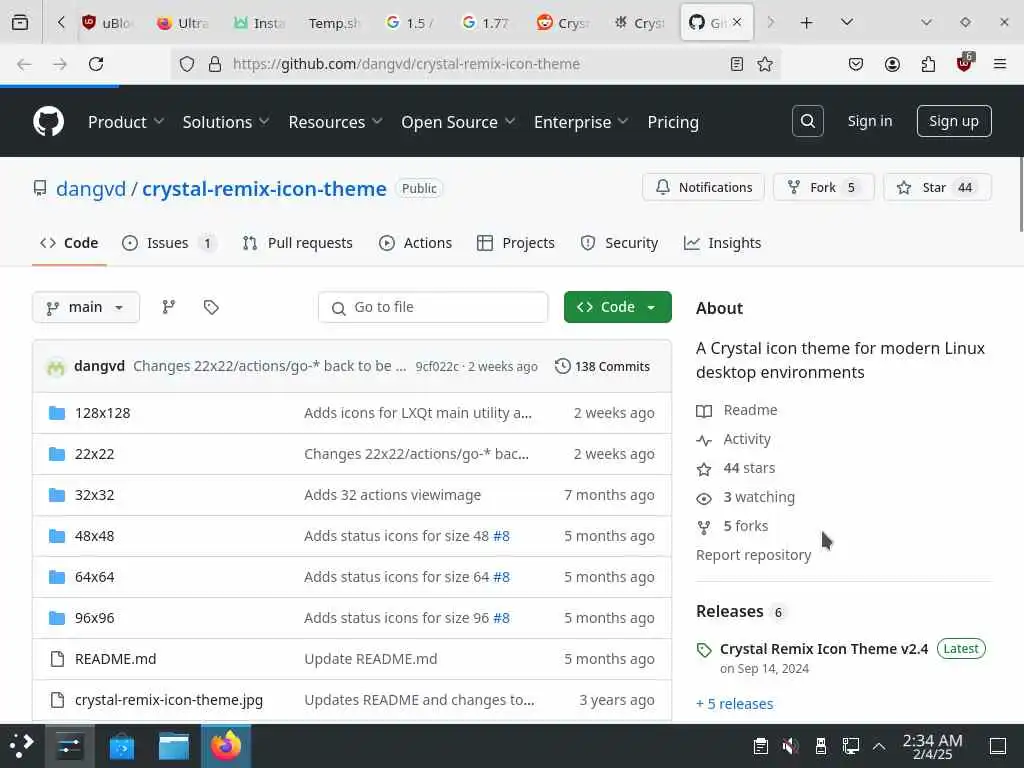This screenshot has width=1024, height=768.
Task: Go back with browser back arrow
Action: coord(24,64)
